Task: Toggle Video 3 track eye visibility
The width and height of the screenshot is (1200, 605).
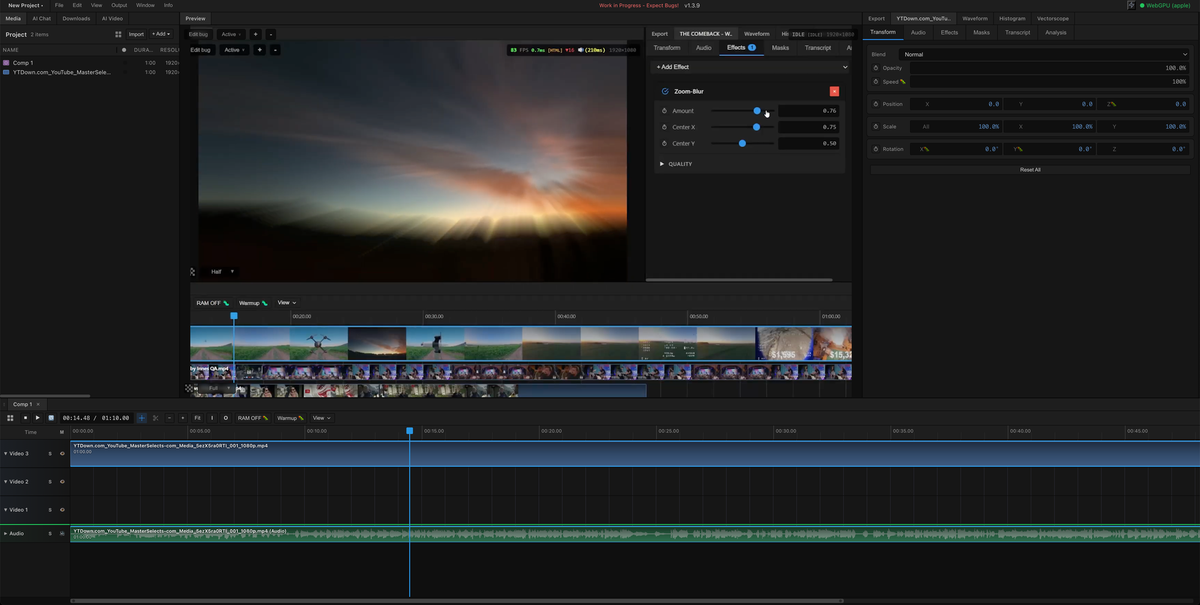Action: pyautogui.click(x=62, y=454)
